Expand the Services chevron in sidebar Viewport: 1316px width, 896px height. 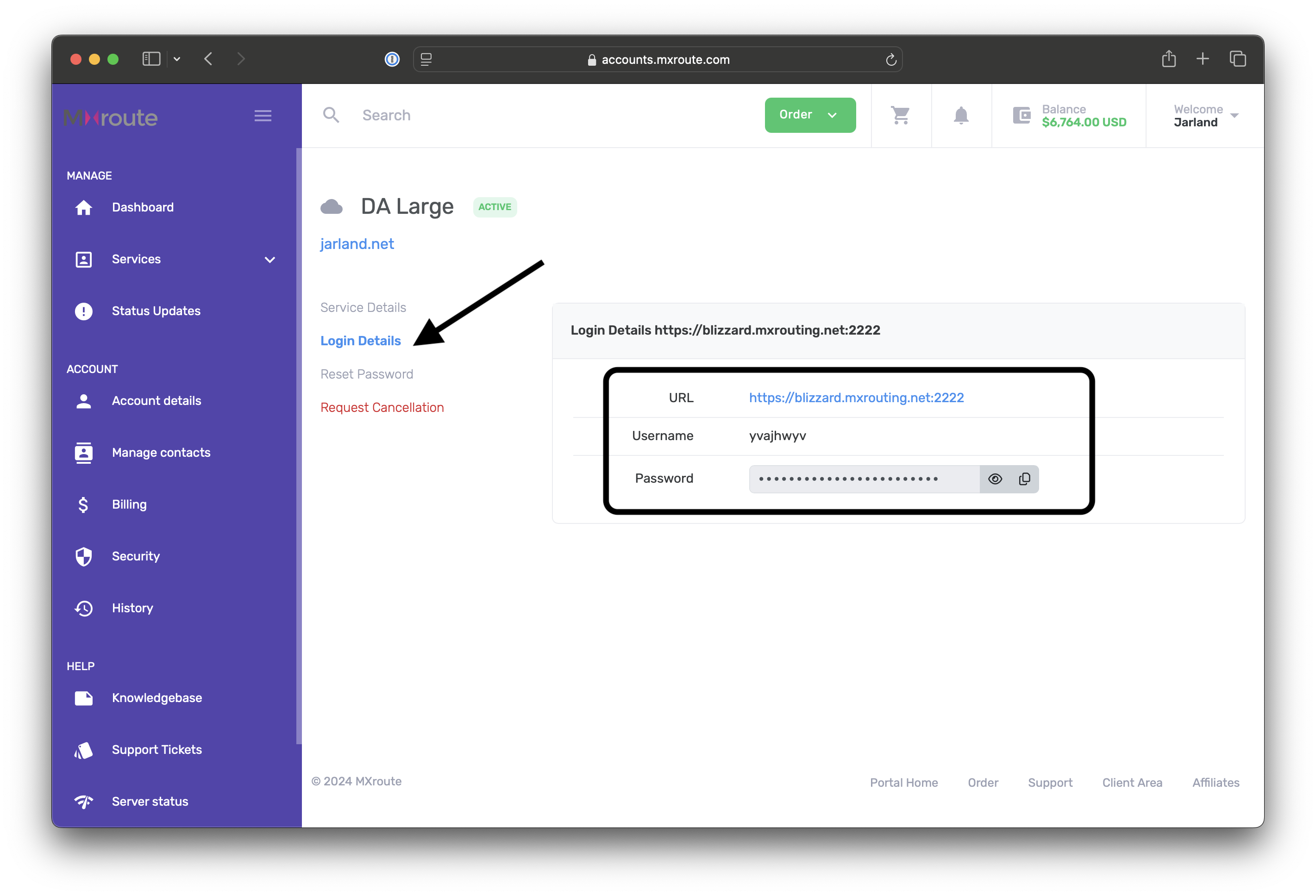pos(270,259)
